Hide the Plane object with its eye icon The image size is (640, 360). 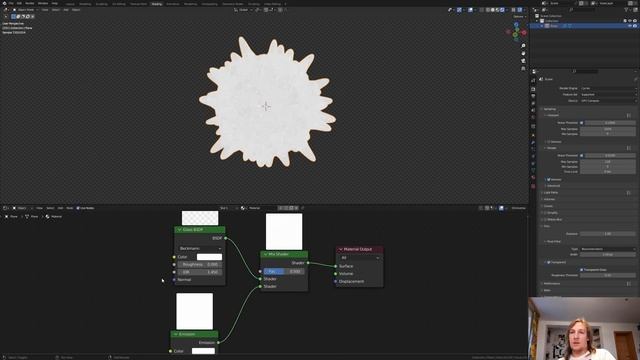pos(630,26)
